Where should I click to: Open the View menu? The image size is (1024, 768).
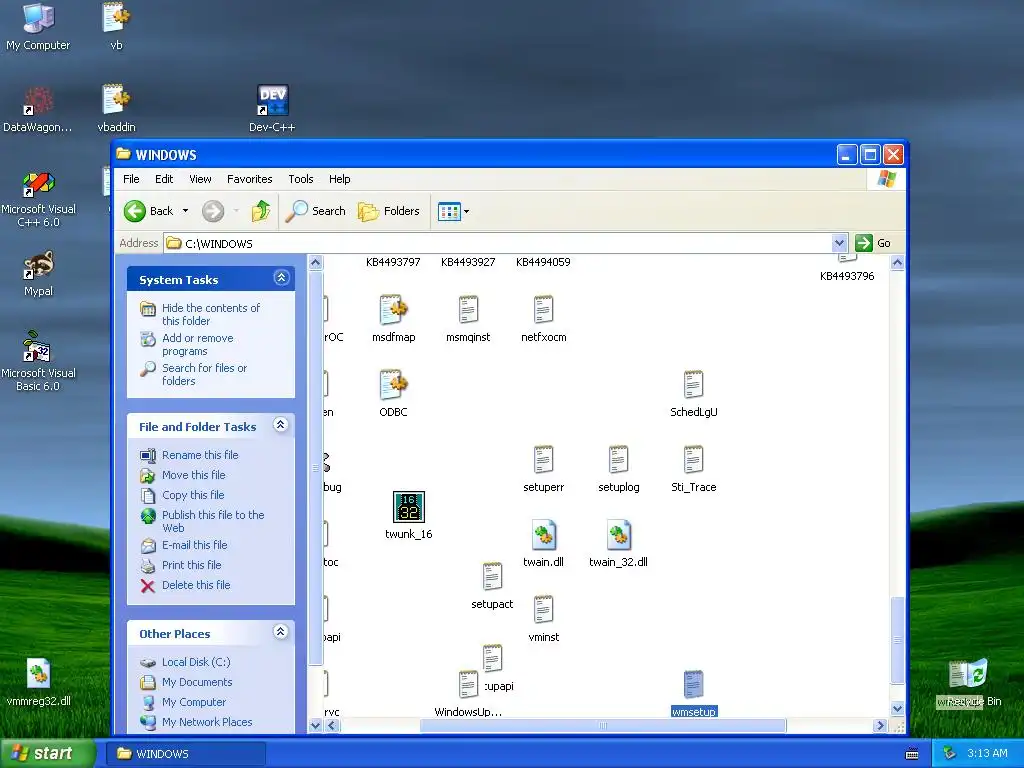point(200,179)
